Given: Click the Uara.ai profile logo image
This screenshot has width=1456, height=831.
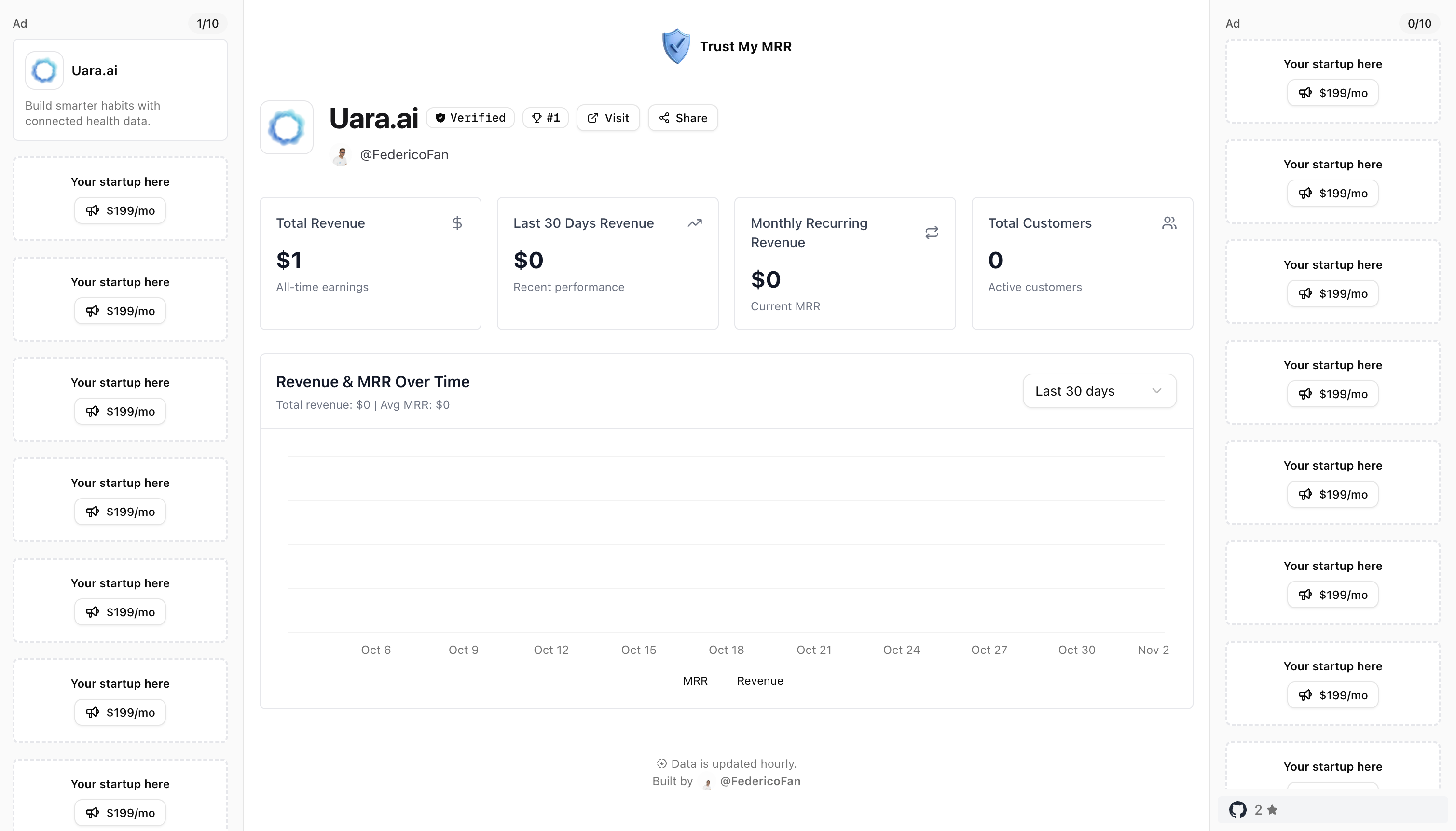Looking at the screenshot, I should [x=286, y=127].
